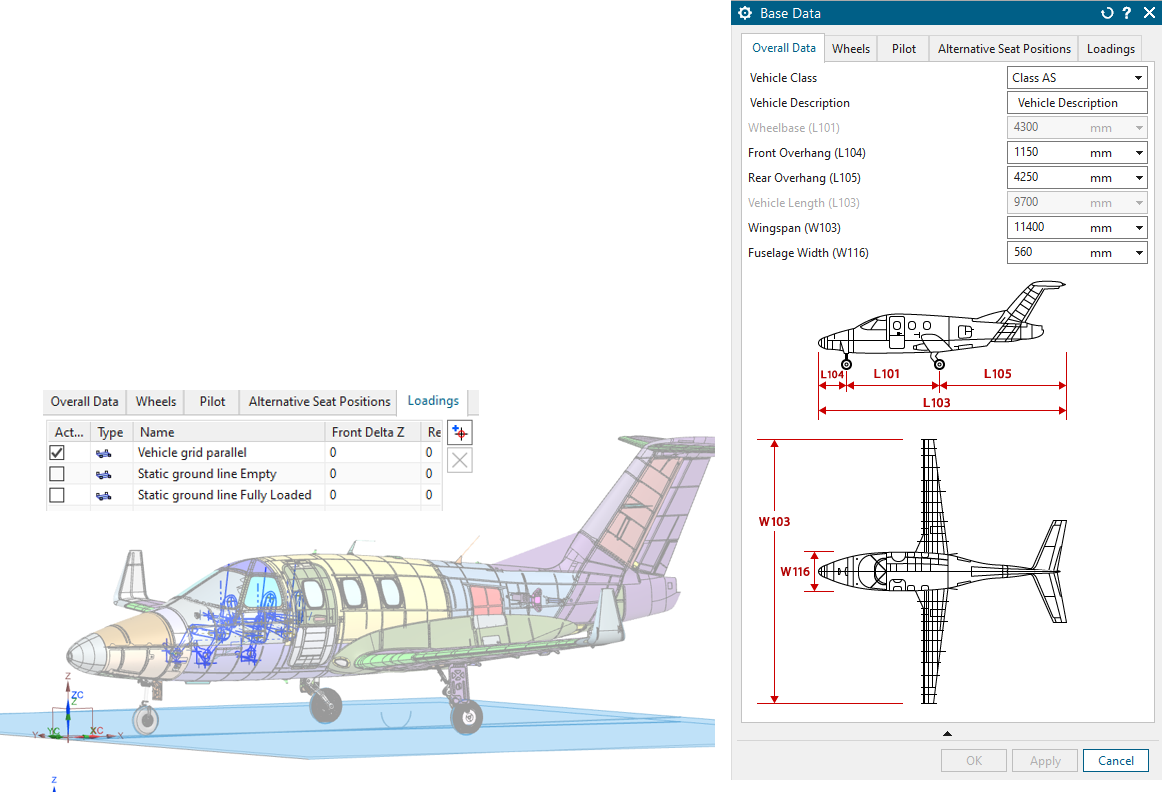Click the add new loading icon
Image resolution: width=1162 pixels, height=792 pixels.
459,432
